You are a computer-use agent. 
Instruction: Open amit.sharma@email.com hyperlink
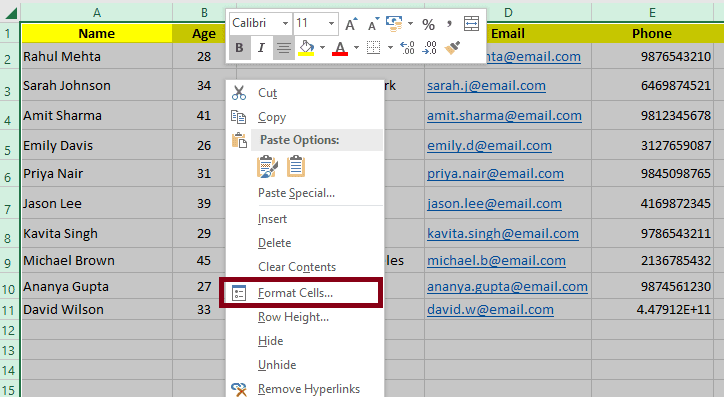[504, 115]
